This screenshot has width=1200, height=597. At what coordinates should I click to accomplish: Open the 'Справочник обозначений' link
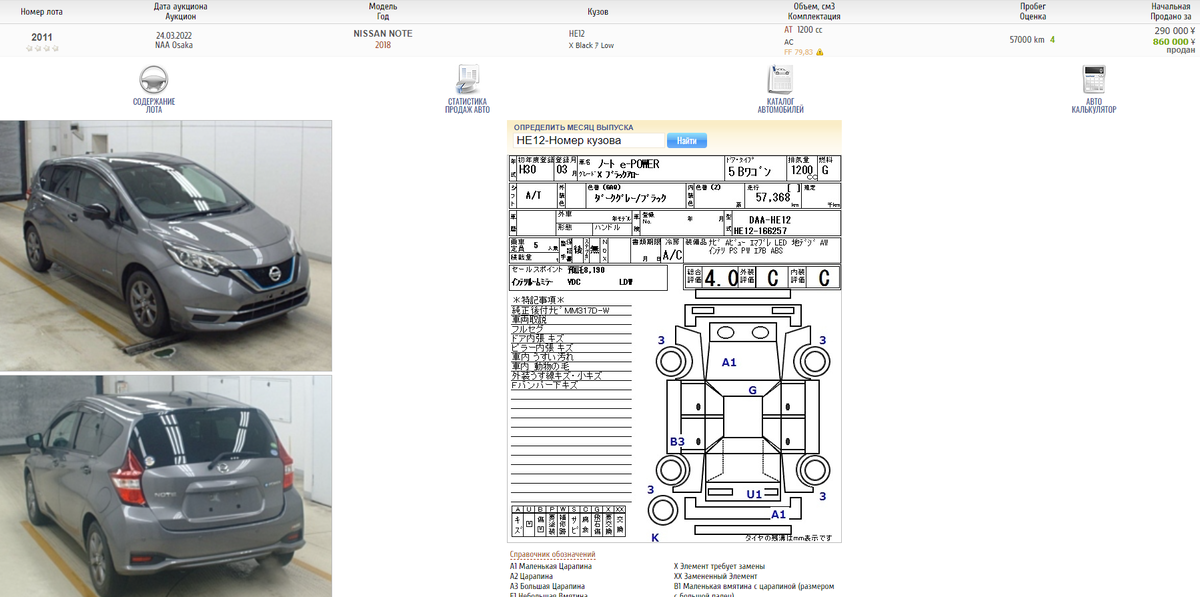552,554
